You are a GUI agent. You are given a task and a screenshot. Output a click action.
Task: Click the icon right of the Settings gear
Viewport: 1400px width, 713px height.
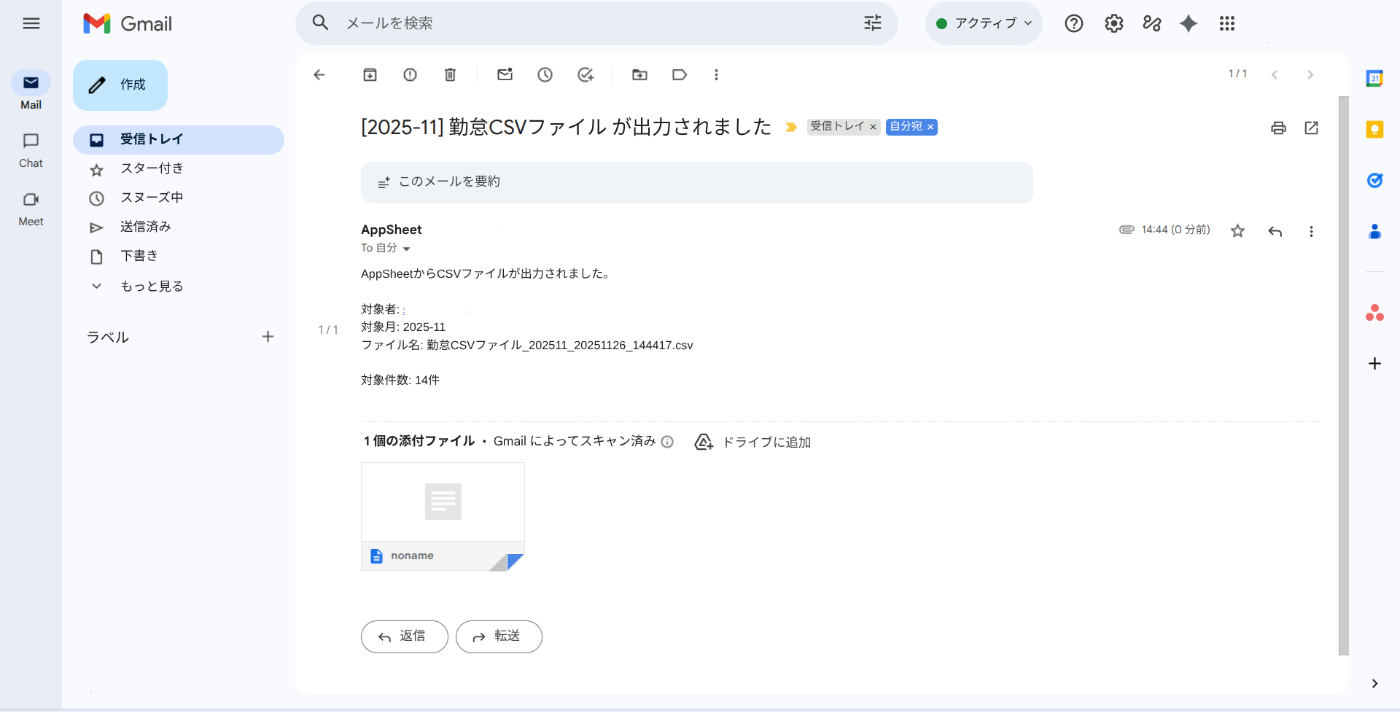(1152, 23)
